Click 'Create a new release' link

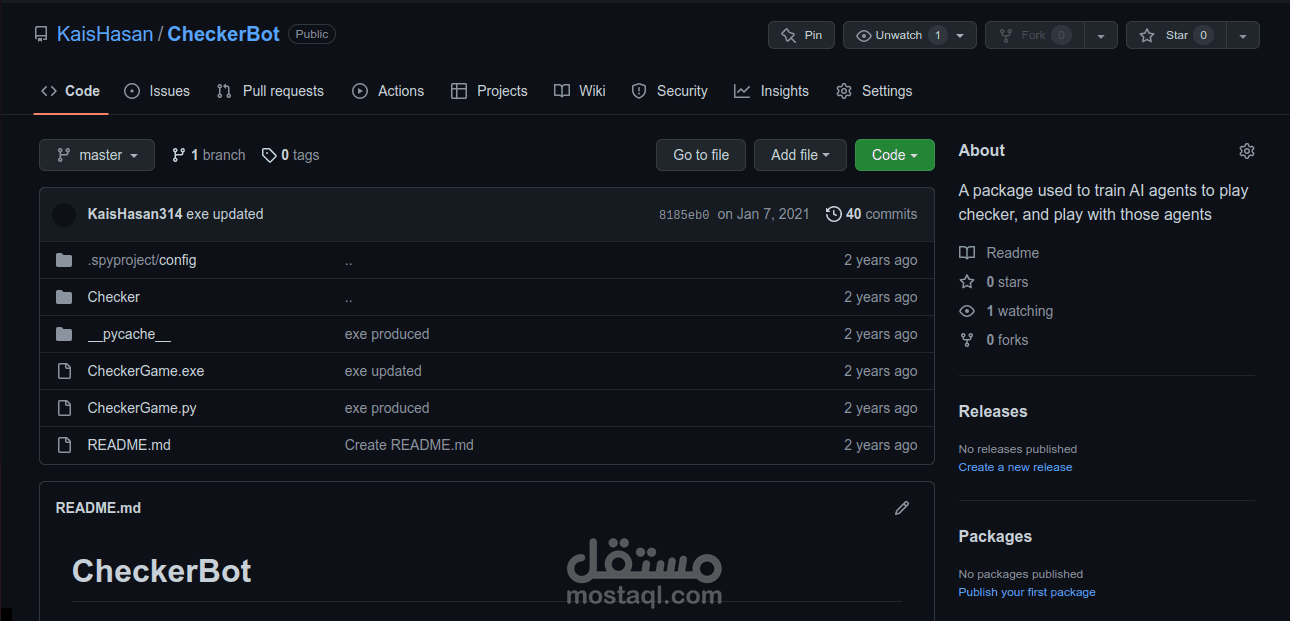tap(1015, 467)
